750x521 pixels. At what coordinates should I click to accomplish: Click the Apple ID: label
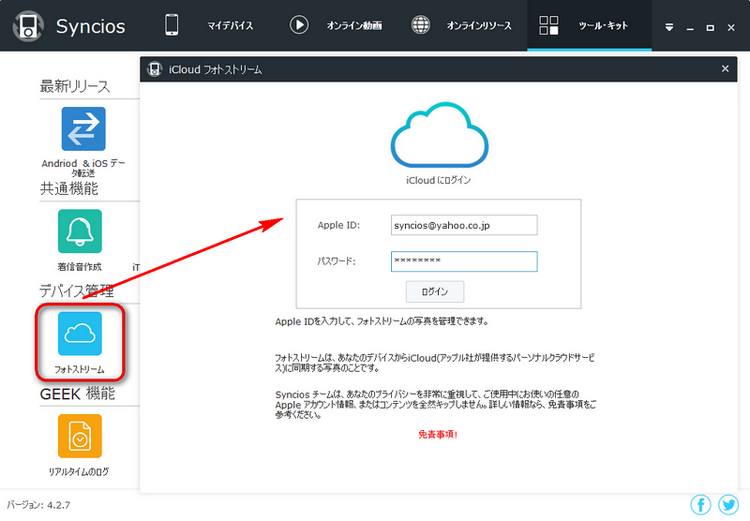click(339, 225)
